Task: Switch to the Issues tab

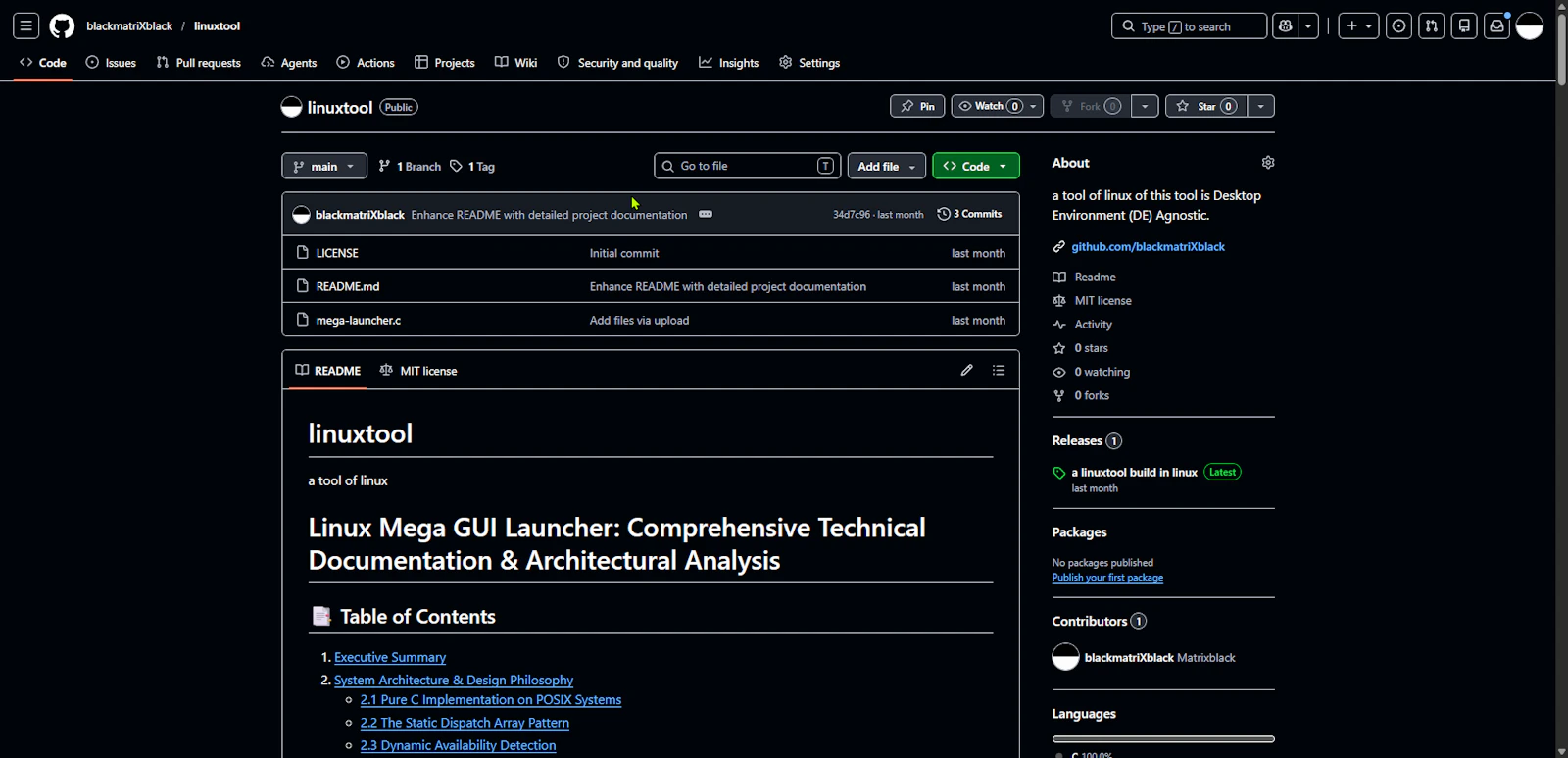Action: click(x=111, y=62)
